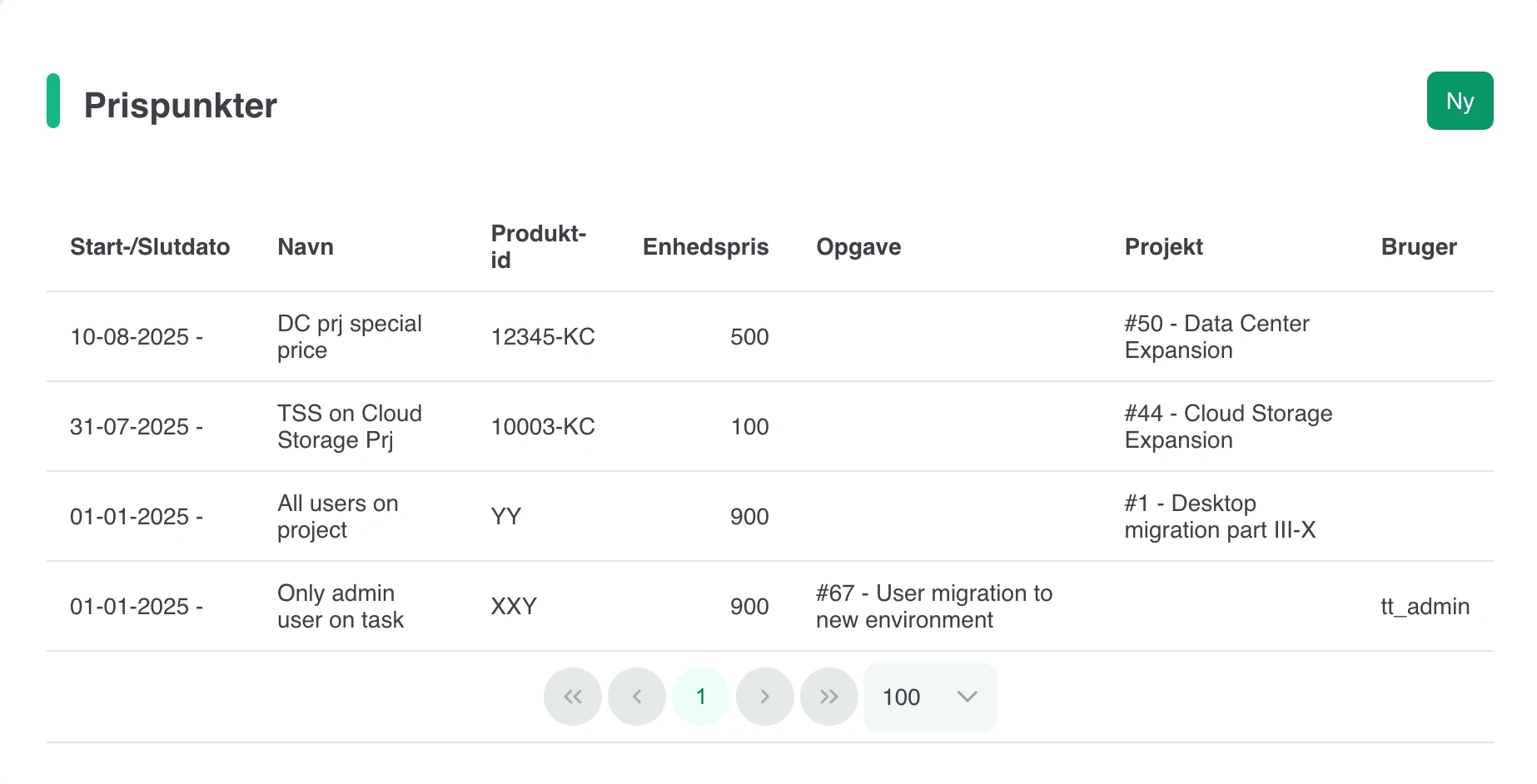
Task: Go to first page with double-left arrows
Action: (573, 697)
